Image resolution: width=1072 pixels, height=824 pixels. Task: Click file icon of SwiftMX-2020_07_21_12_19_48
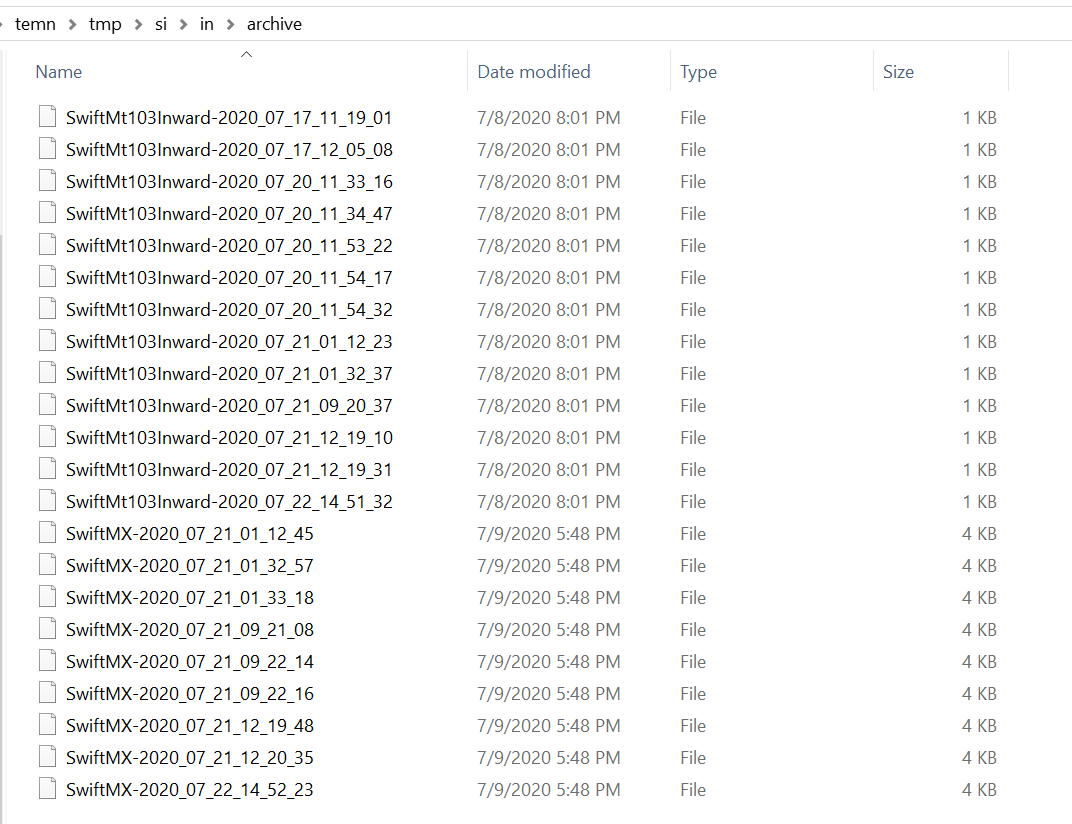pos(47,725)
